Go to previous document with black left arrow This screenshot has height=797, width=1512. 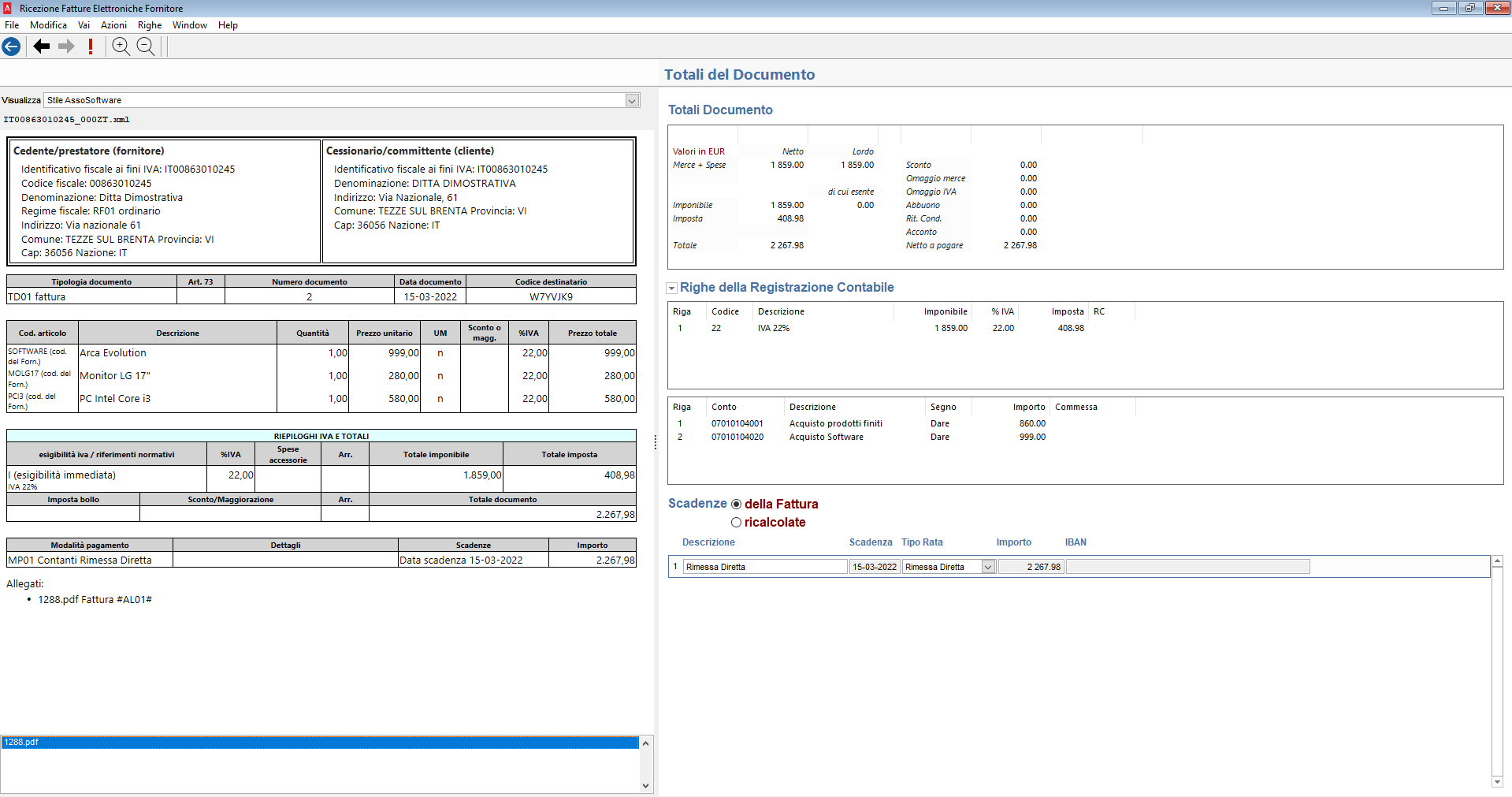pyautogui.click(x=42, y=47)
